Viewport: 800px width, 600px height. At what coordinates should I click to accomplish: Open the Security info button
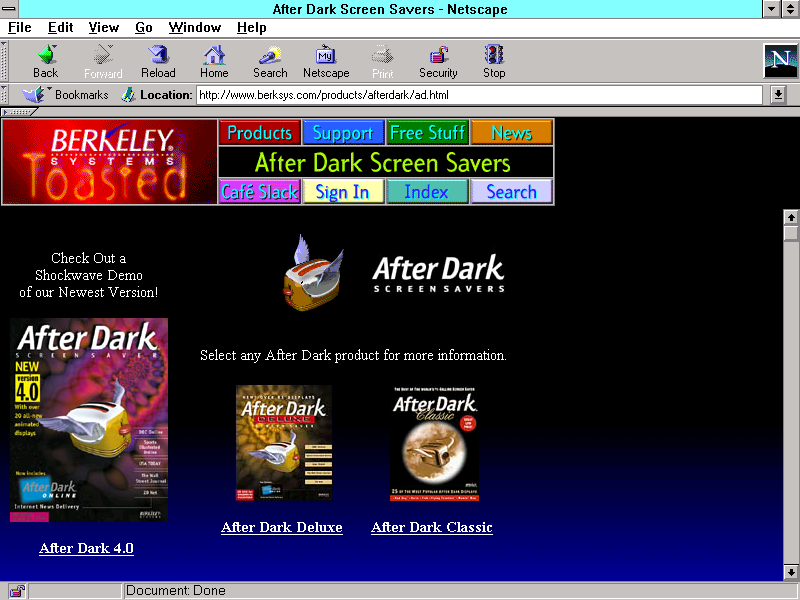(x=438, y=61)
